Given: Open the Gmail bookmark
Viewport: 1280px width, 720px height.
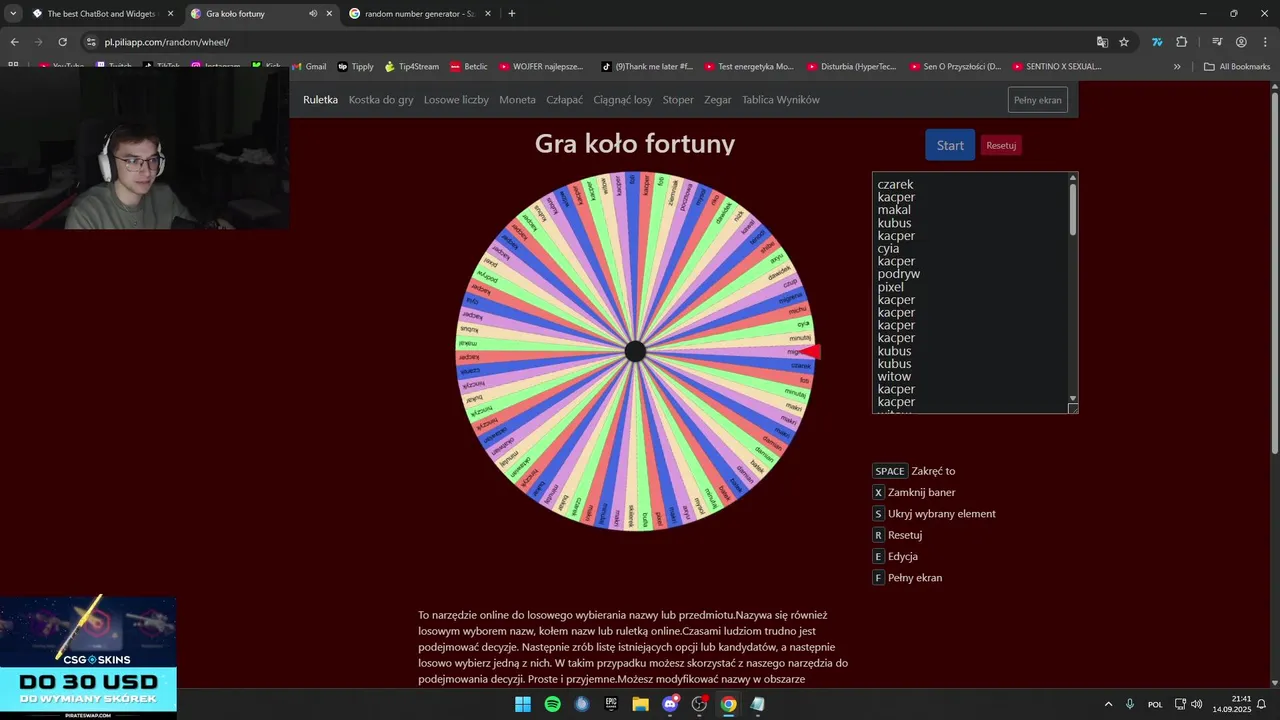Looking at the screenshot, I should (309, 67).
